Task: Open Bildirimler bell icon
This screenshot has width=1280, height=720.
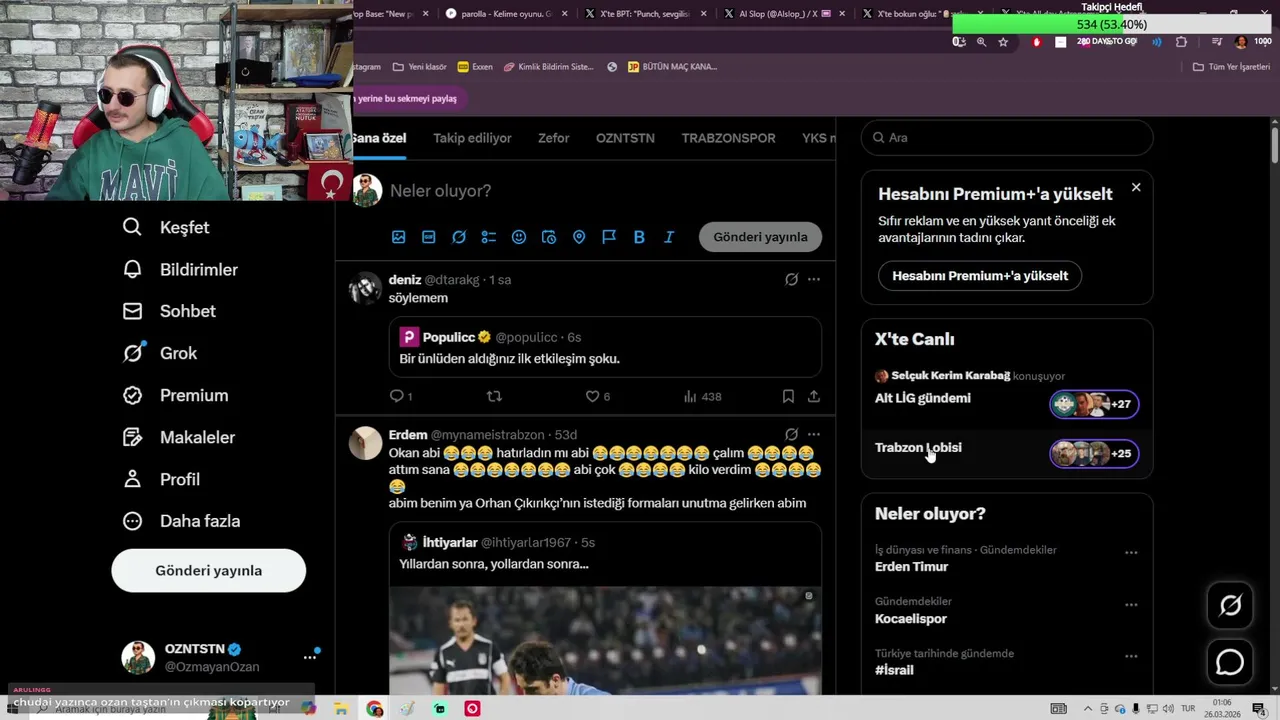Action: pyautogui.click(x=132, y=269)
